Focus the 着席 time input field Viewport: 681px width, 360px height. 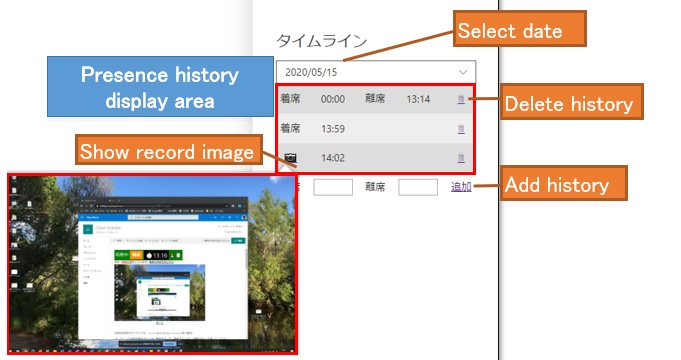[333, 187]
